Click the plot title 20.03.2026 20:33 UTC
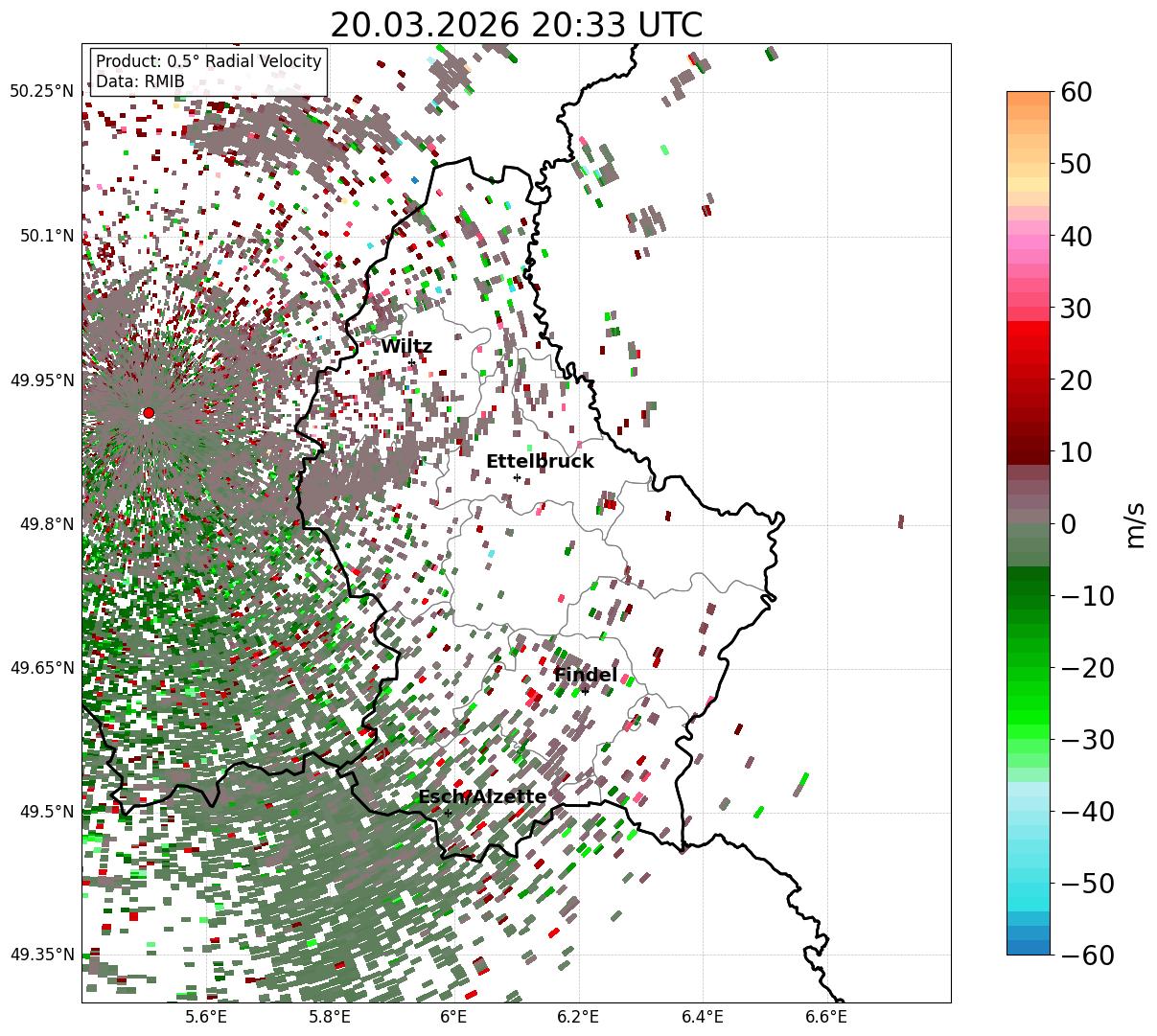 (516, 25)
